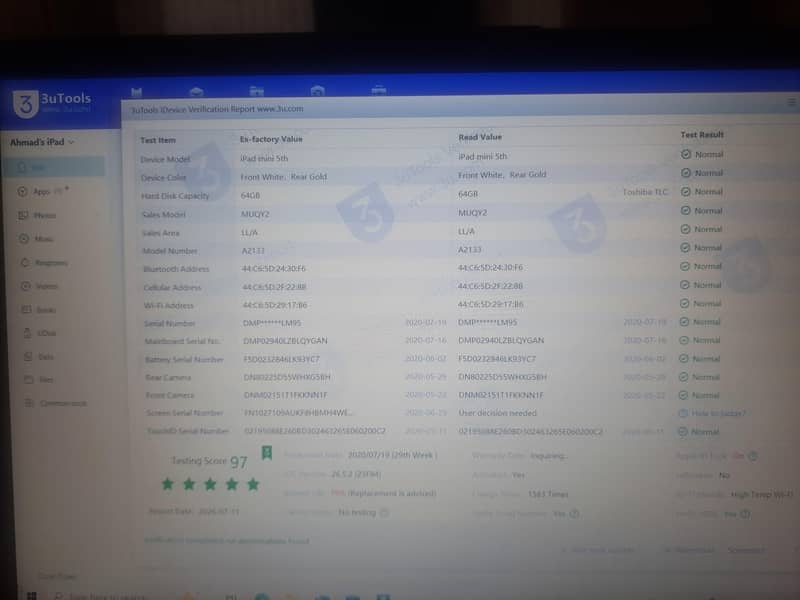Click the Screenshot button in the report
800x600 pixels.
click(746, 550)
